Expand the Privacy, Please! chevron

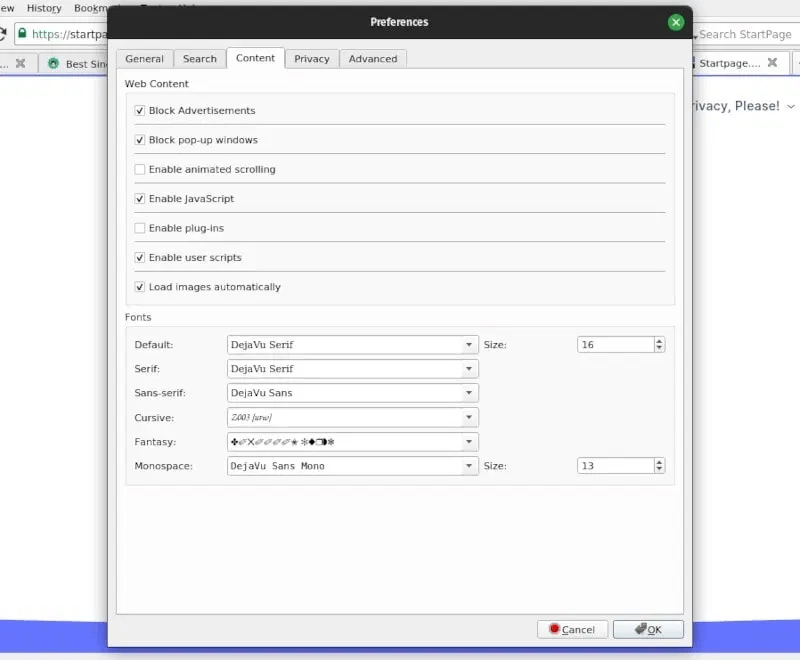tap(791, 106)
